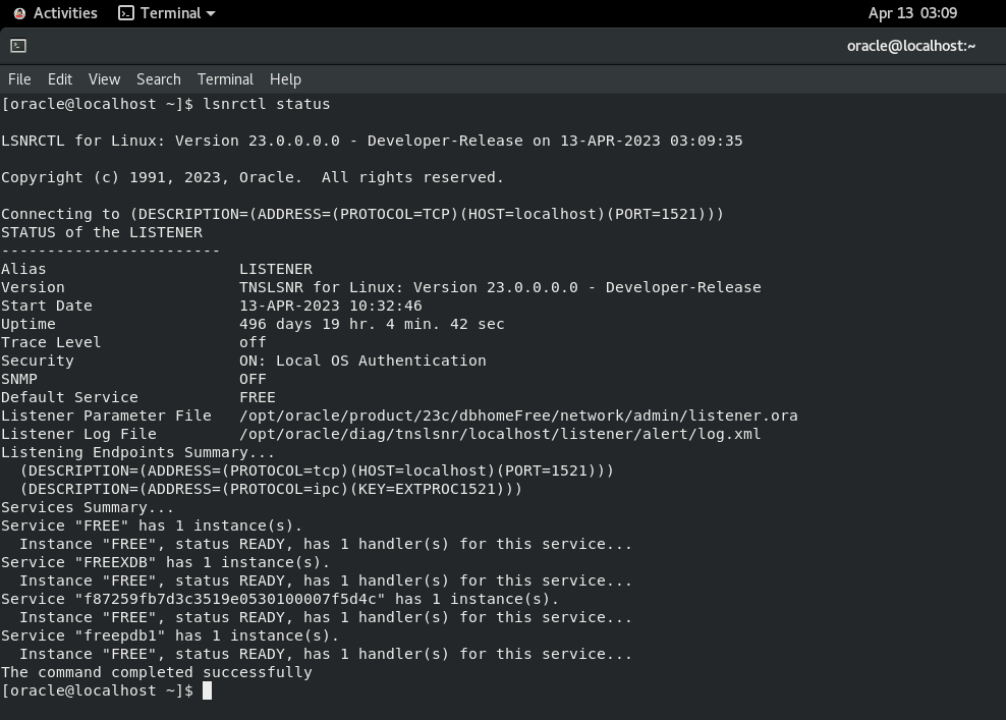This screenshot has height=720, width=1006.
Task: Click the SNMP value OFF
Action: (x=252, y=379)
